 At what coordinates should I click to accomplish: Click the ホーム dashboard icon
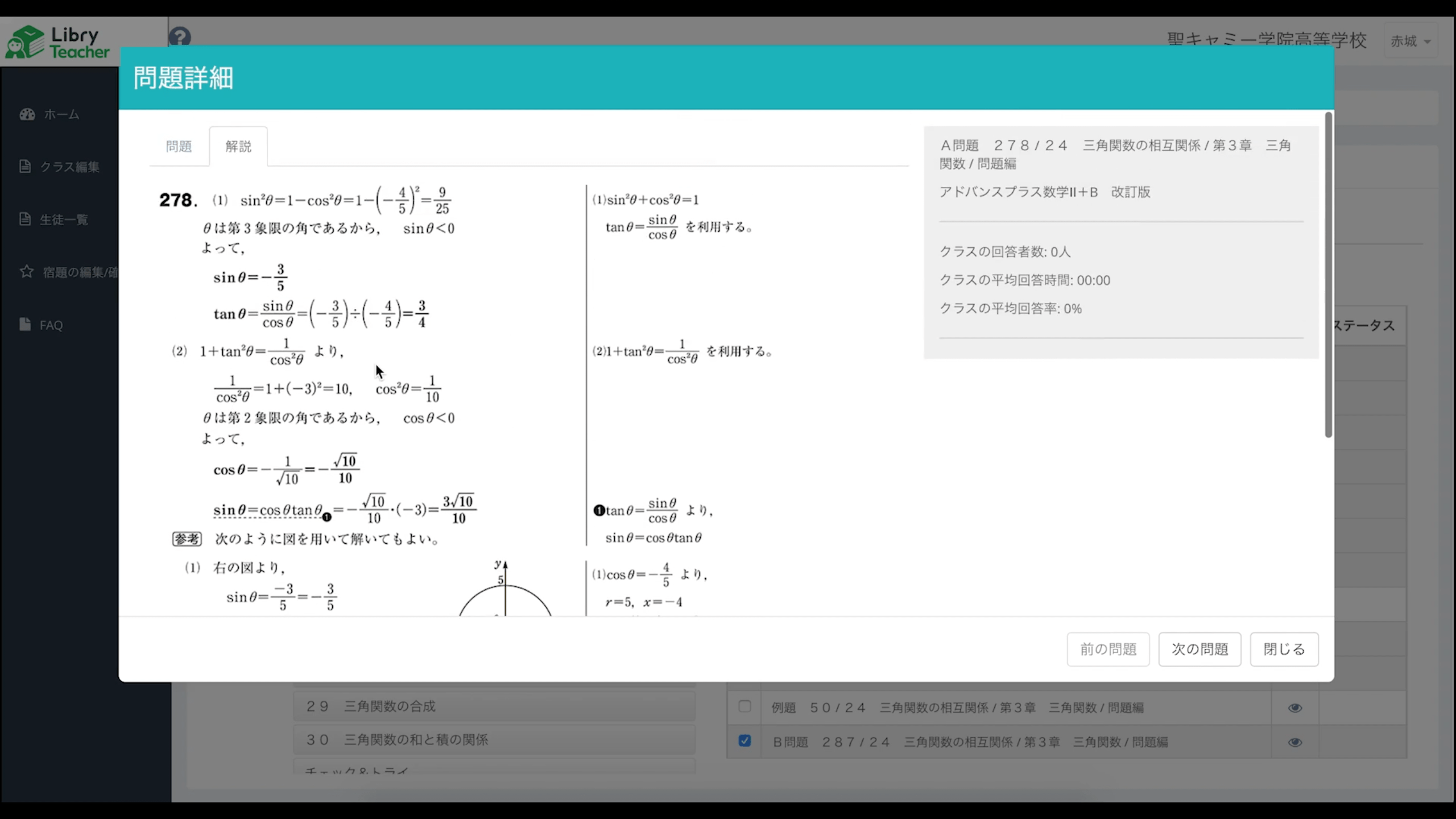point(27,114)
